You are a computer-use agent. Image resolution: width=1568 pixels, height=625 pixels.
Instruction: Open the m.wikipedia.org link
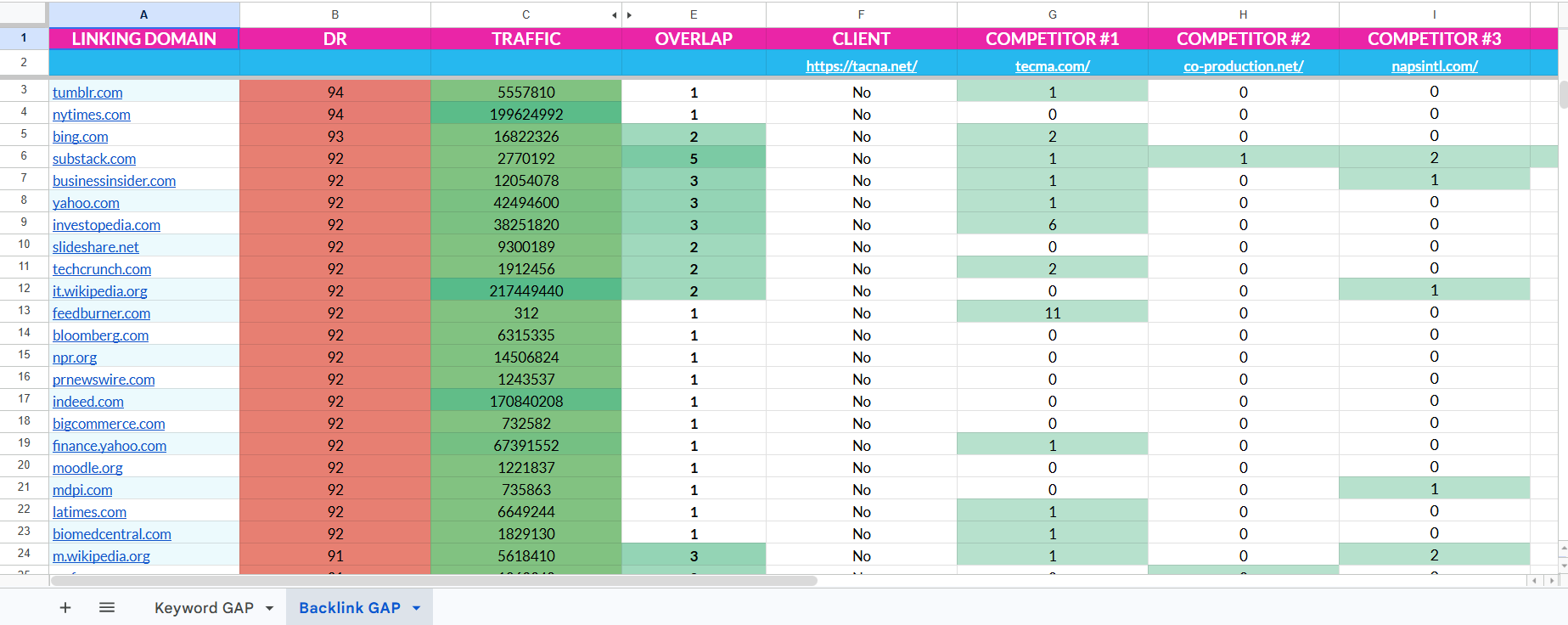pyautogui.click(x=101, y=556)
